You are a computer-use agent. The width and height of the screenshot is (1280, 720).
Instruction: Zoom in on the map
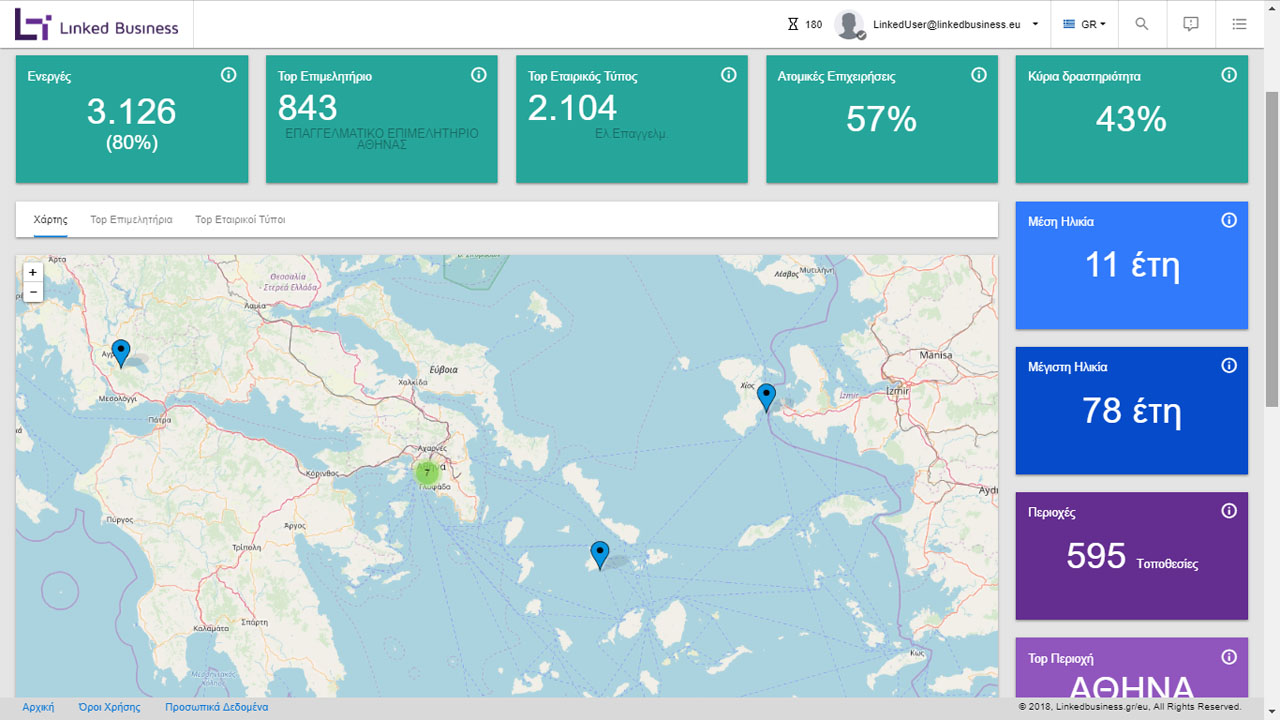click(33, 272)
